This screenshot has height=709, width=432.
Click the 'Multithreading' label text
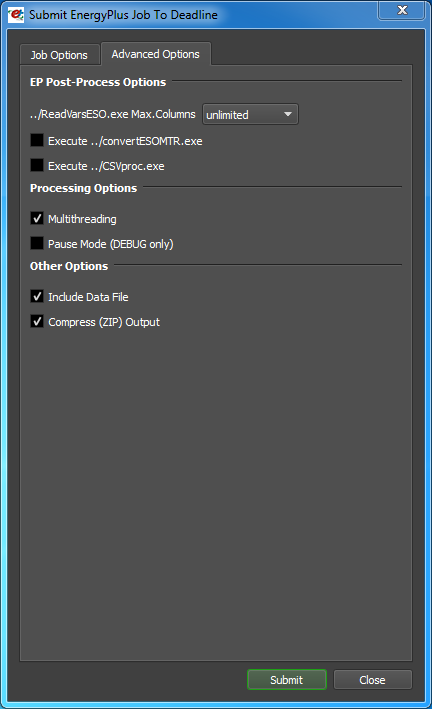(82, 219)
